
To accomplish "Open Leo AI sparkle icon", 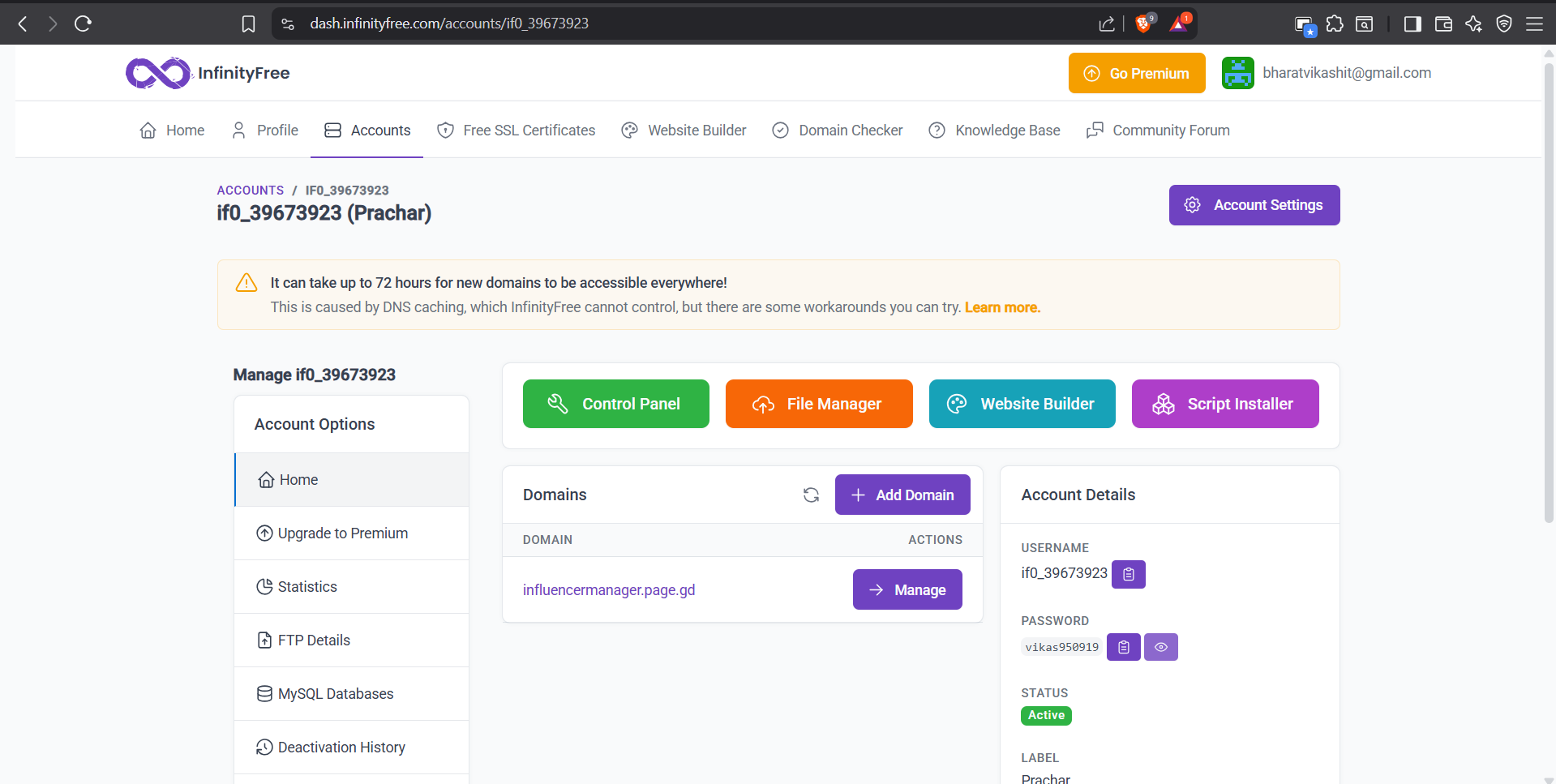I will coord(1473,24).
